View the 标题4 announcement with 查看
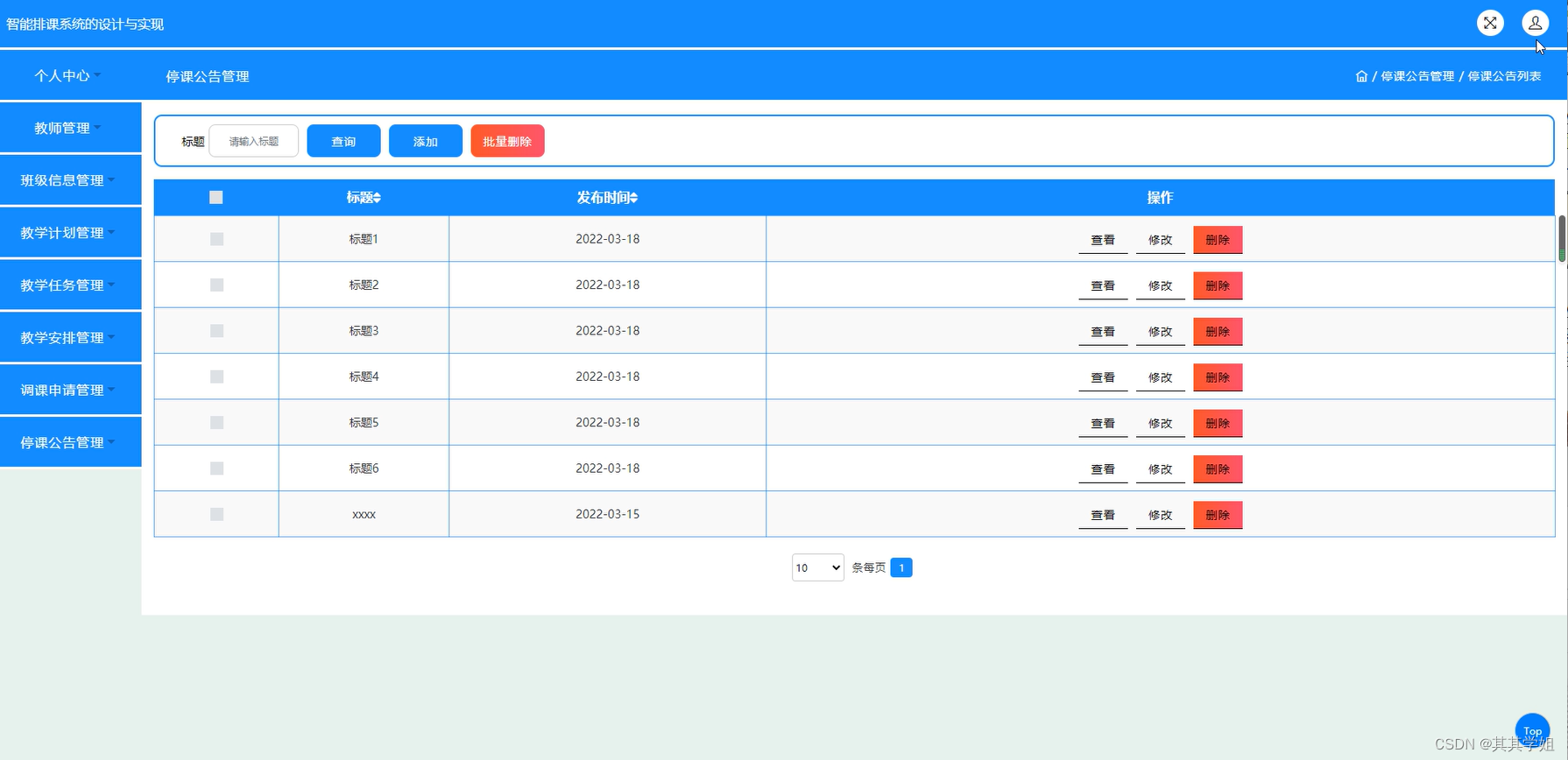1568x760 pixels. click(1103, 377)
